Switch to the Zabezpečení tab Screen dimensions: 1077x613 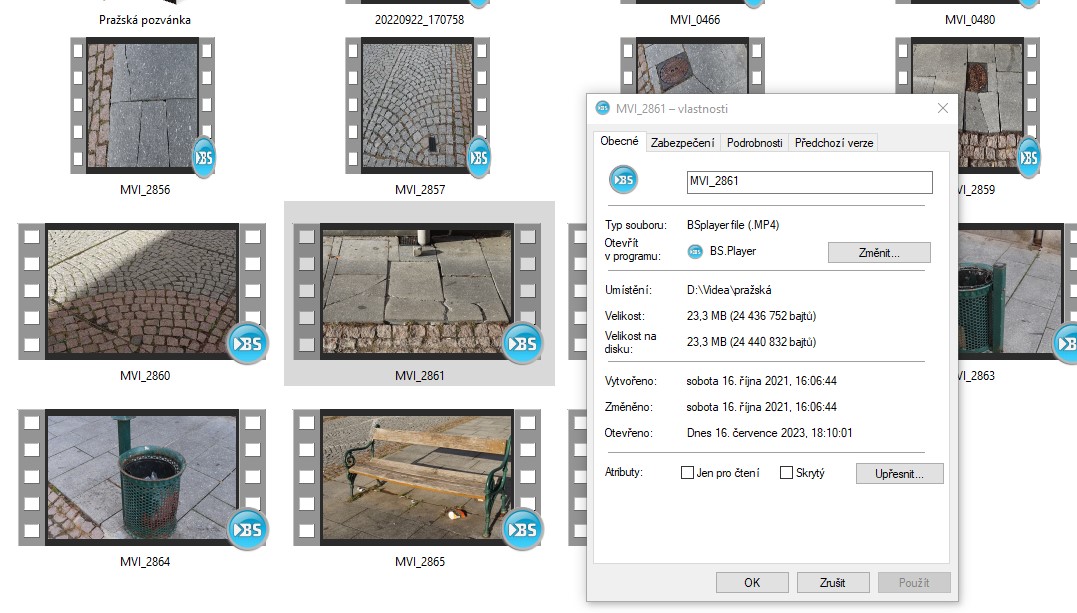click(x=683, y=143)
